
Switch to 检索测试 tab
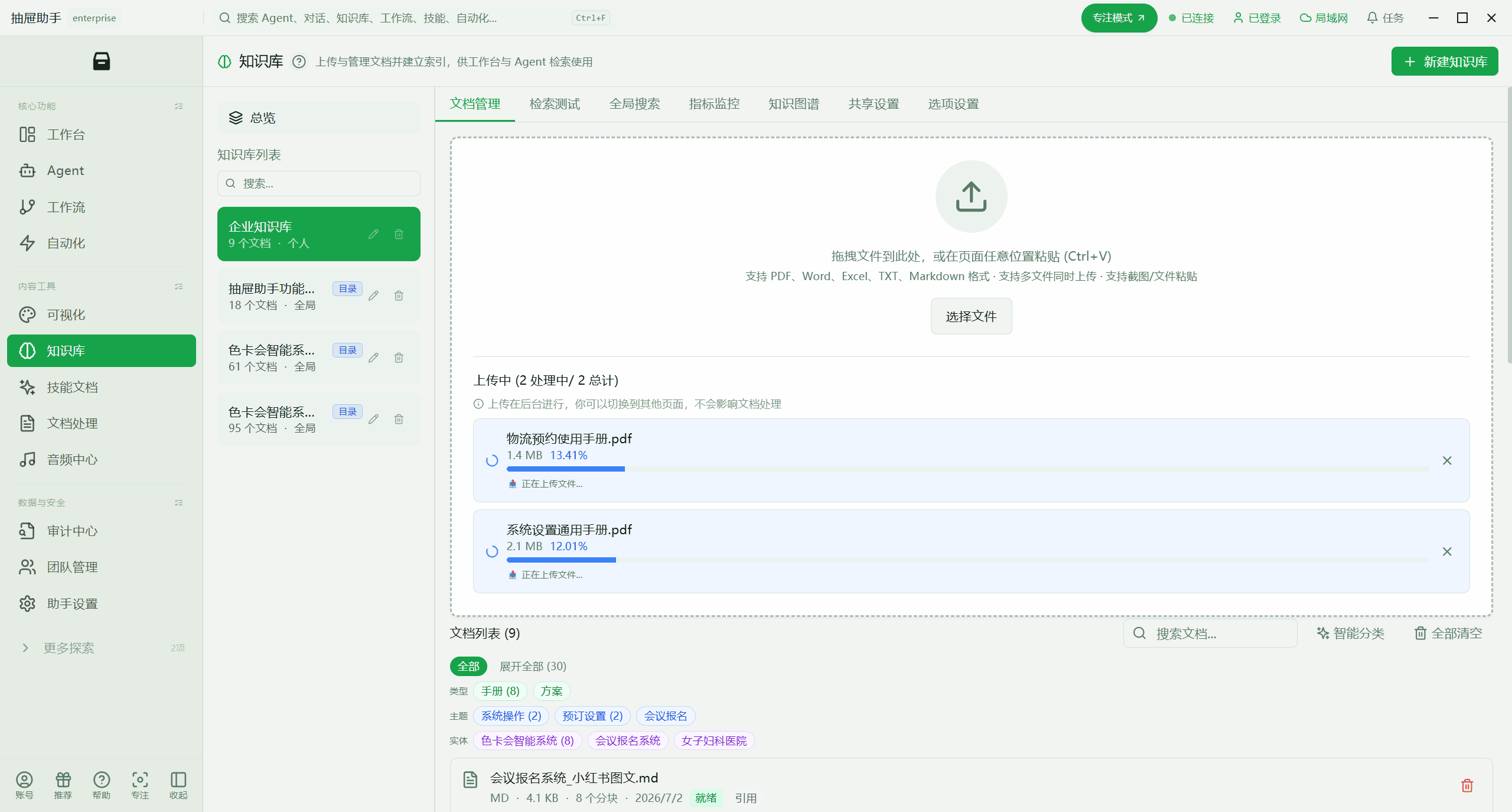(555, 104)
